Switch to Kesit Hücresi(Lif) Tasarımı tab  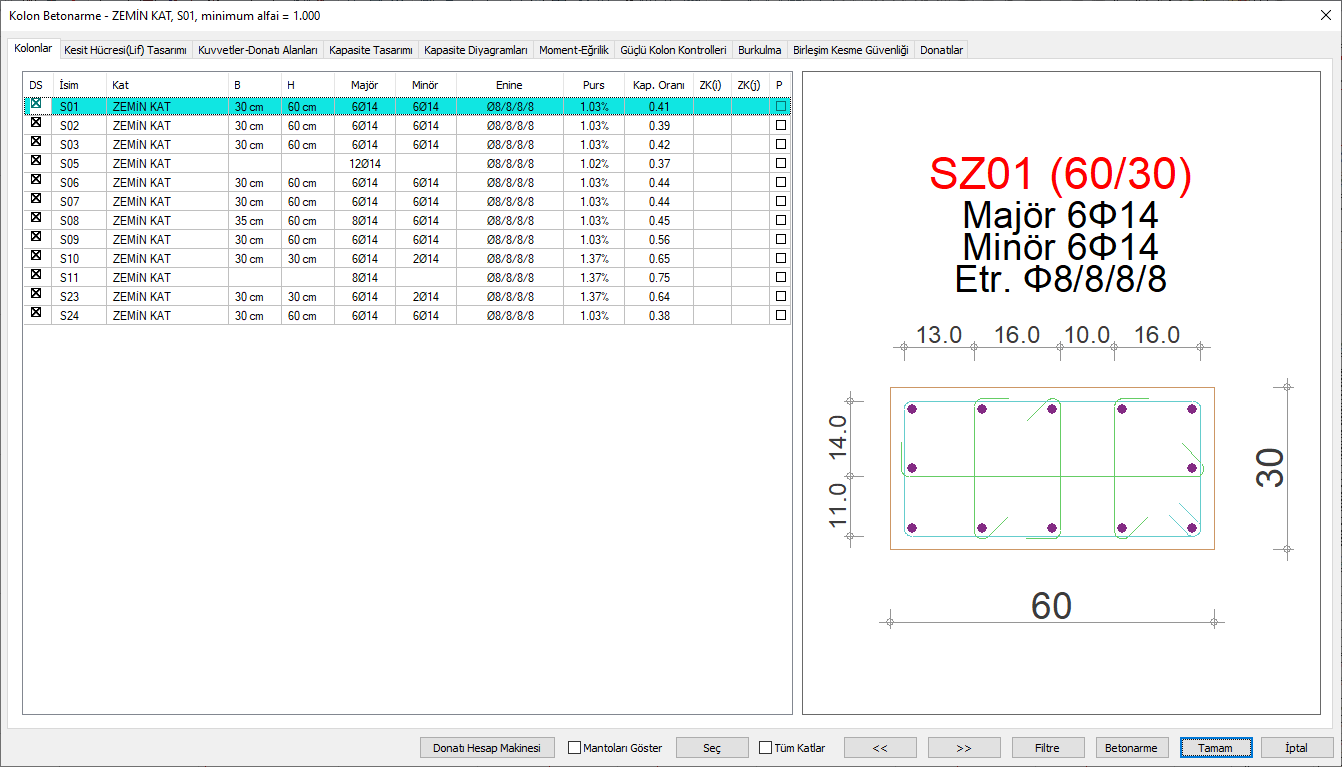[x=125, y=49]
